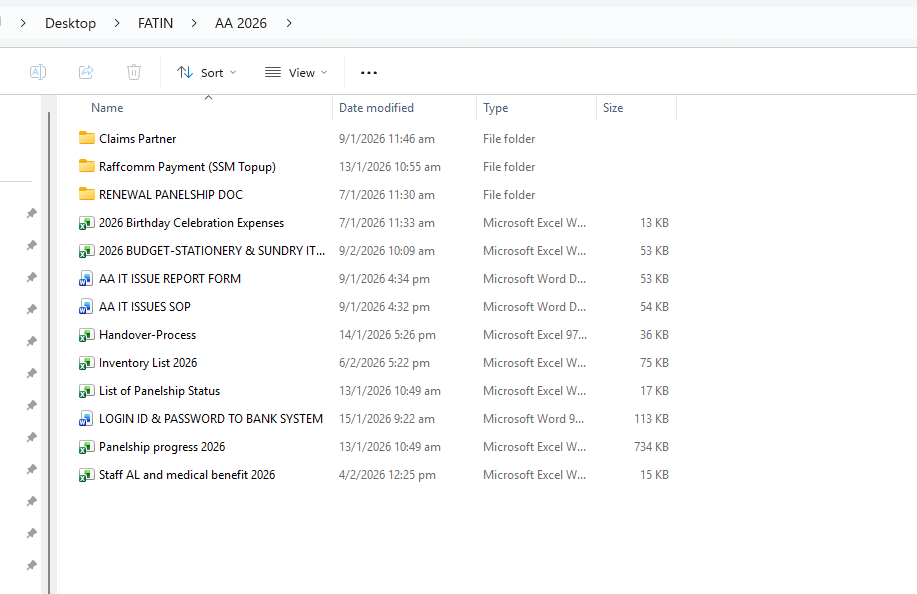Viewport: 917px width, 594px height.
Task: Sort files by the Name column header
Action: (107, 108)
